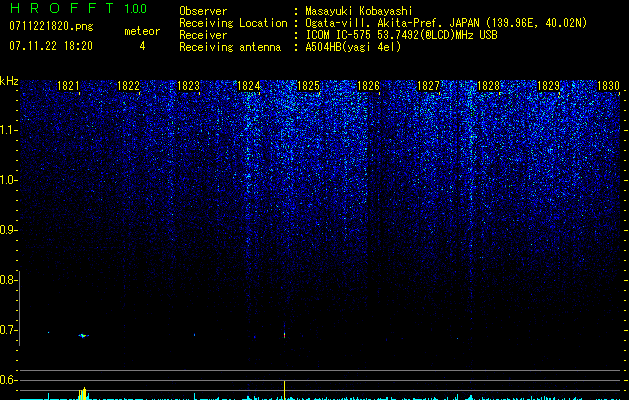Click location text Ogata-vill. Akita-Pref. JAPAN
The image size is (629, 400).
click(391, 23)
